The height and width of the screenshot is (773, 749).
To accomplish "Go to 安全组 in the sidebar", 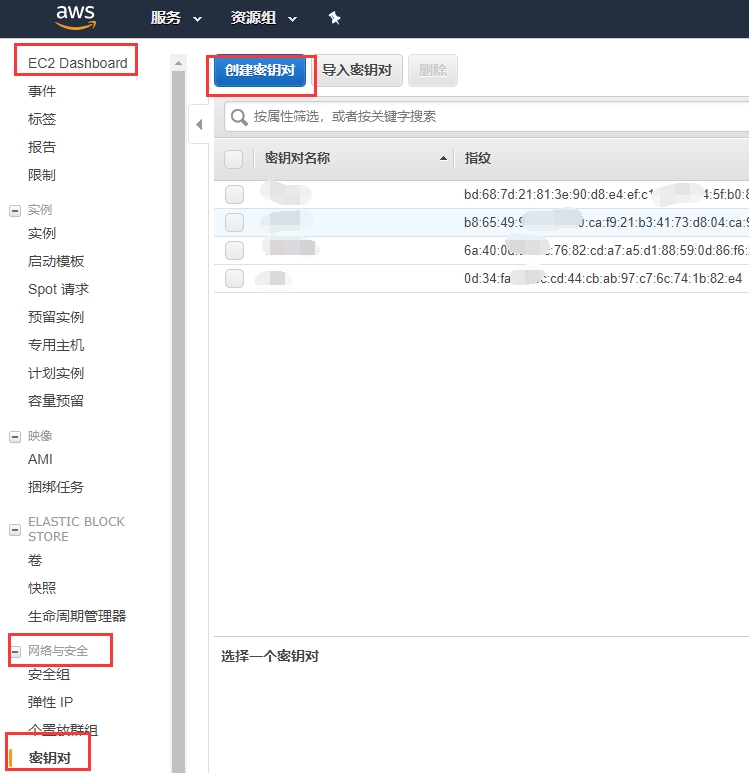I will [x=49, y=675].
